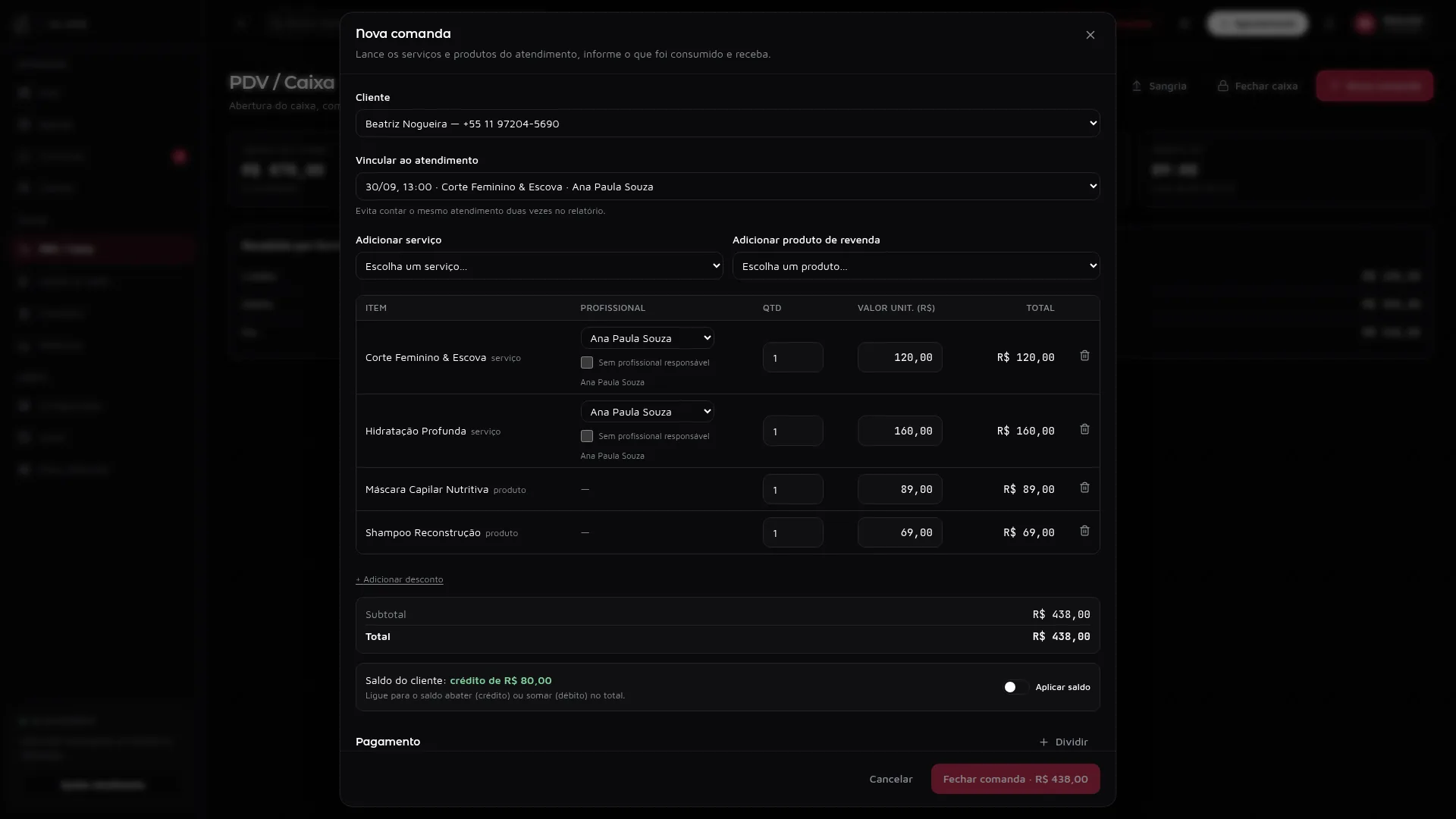Edit the 89,00 unit value field
Image resolution: width=1456 pixels, height=819 pixels.
coord(899,489)
